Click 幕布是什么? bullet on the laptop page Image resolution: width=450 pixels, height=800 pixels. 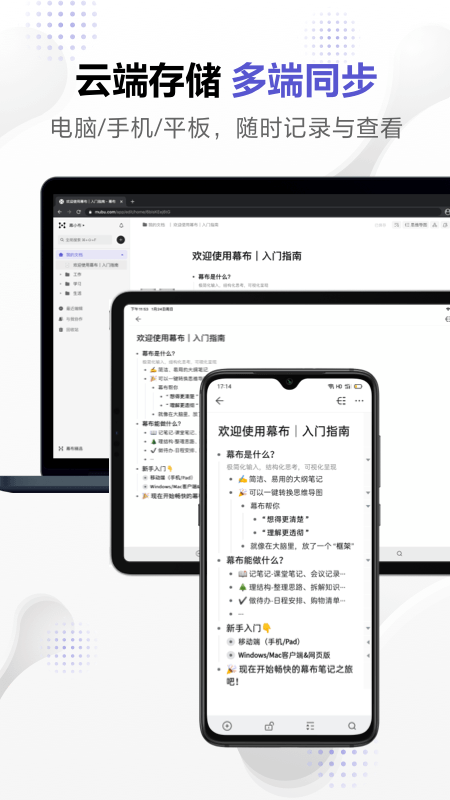point(214,277)
